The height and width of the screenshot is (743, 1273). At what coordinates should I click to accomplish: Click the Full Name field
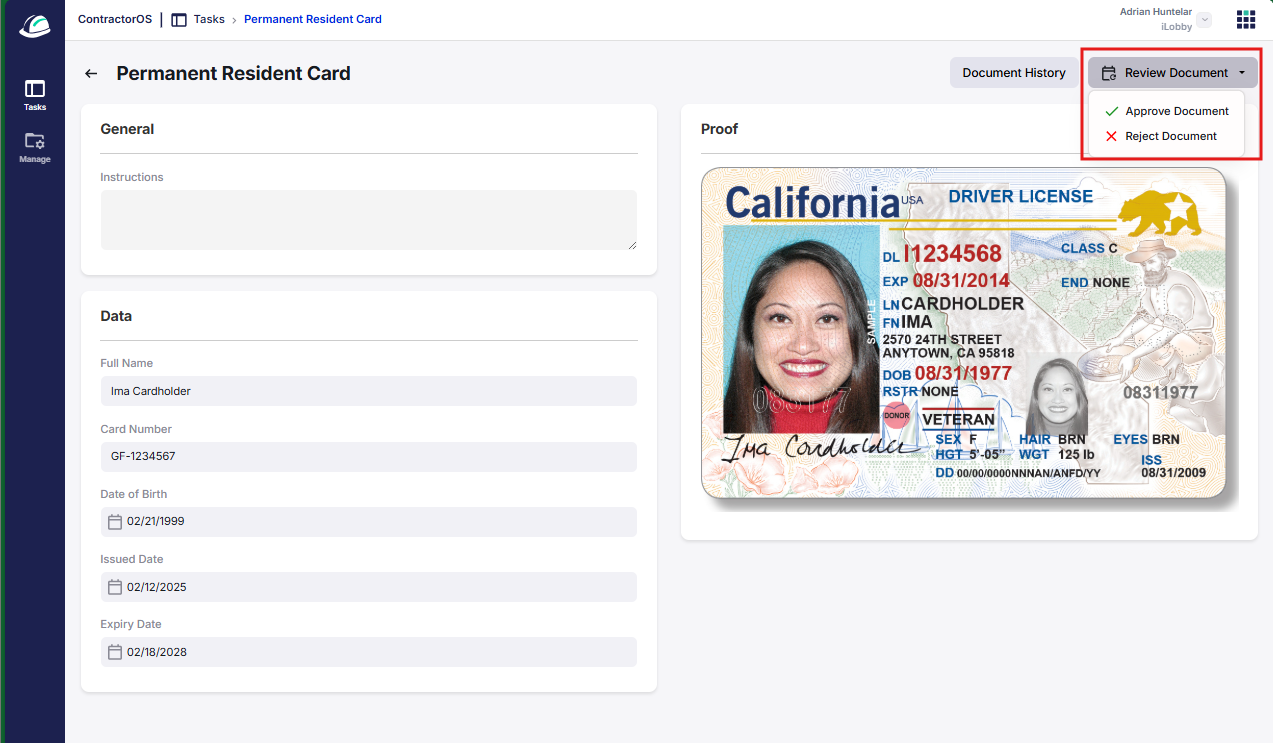click(368, 391)
